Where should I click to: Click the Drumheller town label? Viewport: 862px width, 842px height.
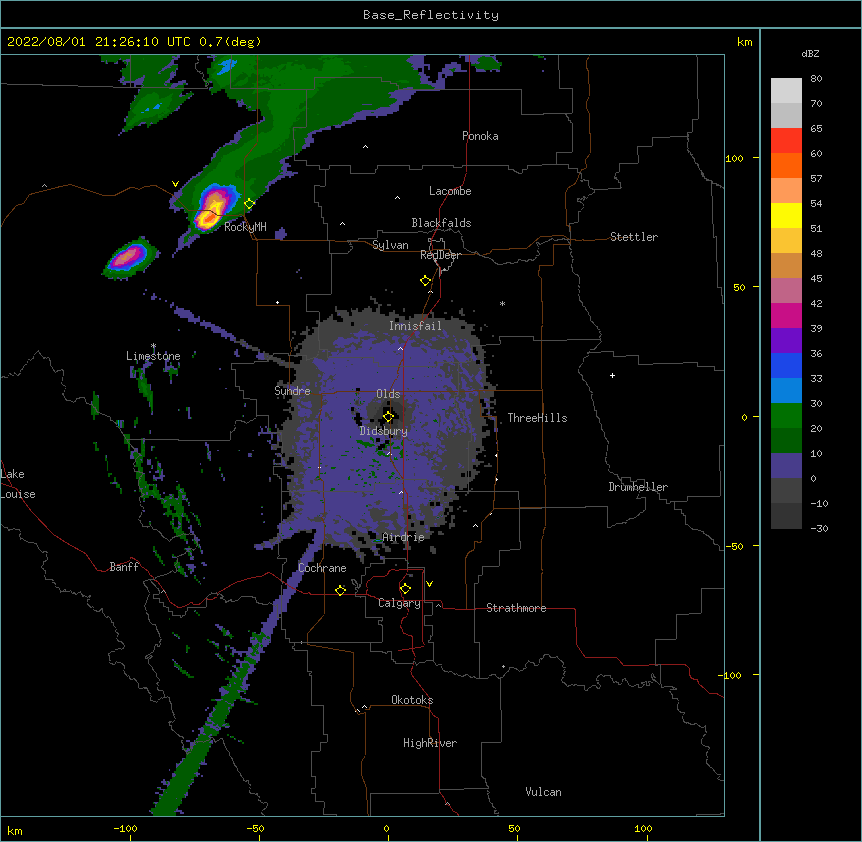pyautogui.click(x=638, y=487)
